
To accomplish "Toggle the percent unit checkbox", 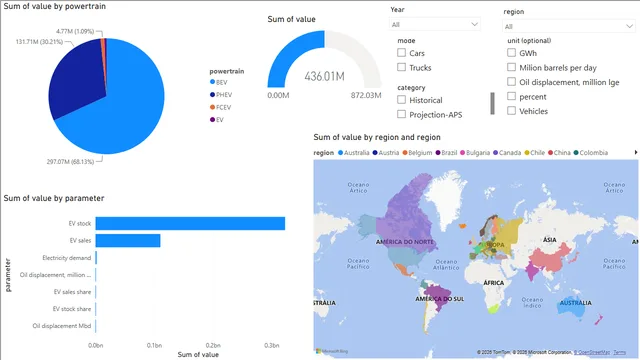I will (x=511, y=96).
